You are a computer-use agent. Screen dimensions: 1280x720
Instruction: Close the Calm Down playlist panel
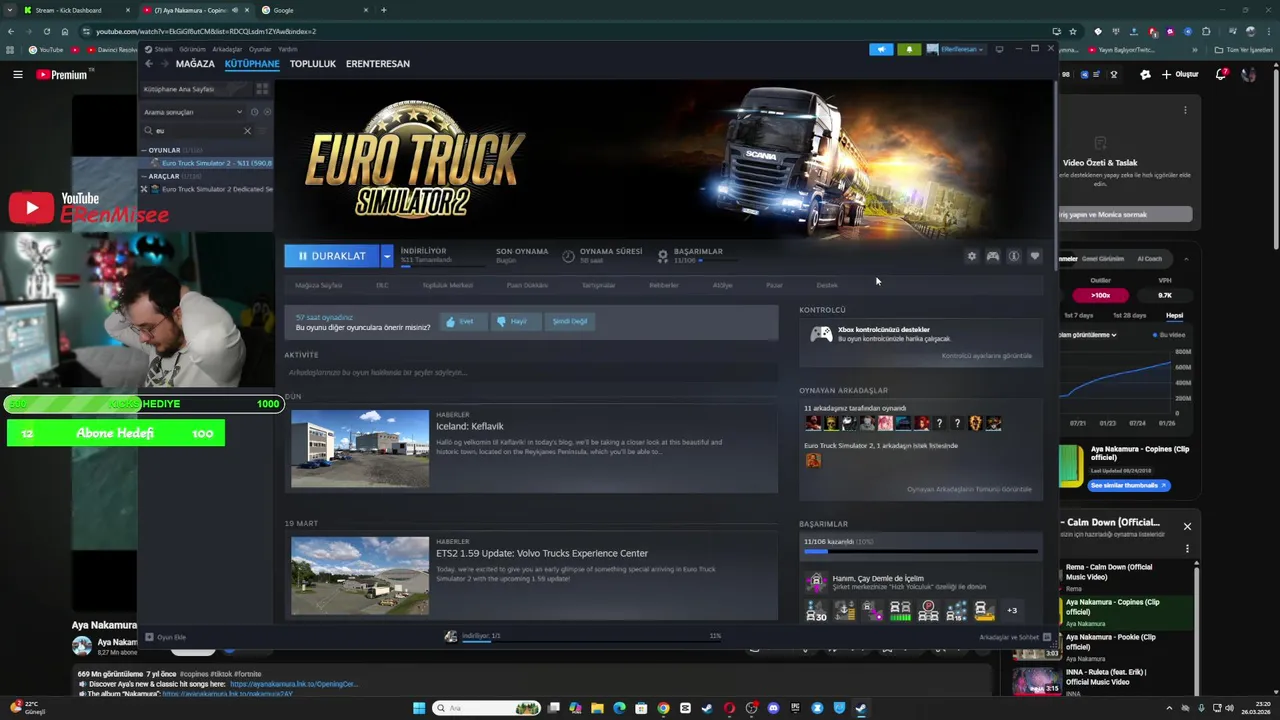[x=1187, y=526]
